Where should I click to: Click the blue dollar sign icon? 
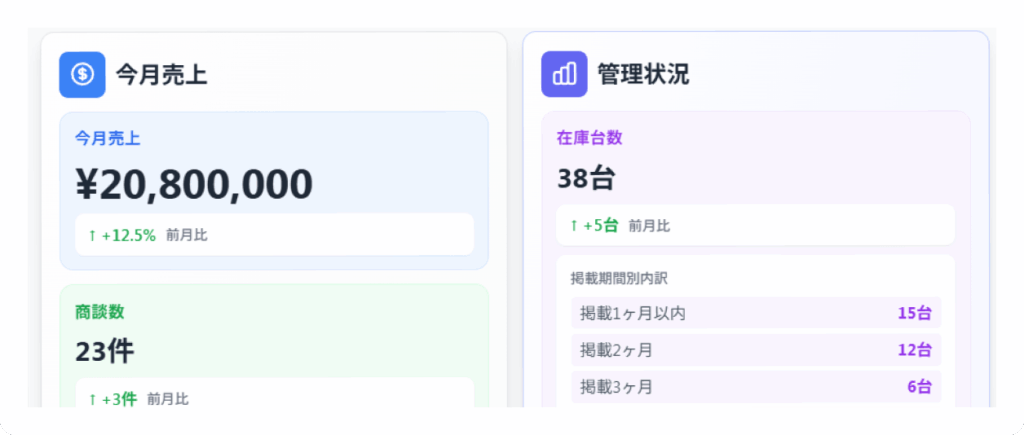click(82, 74)
